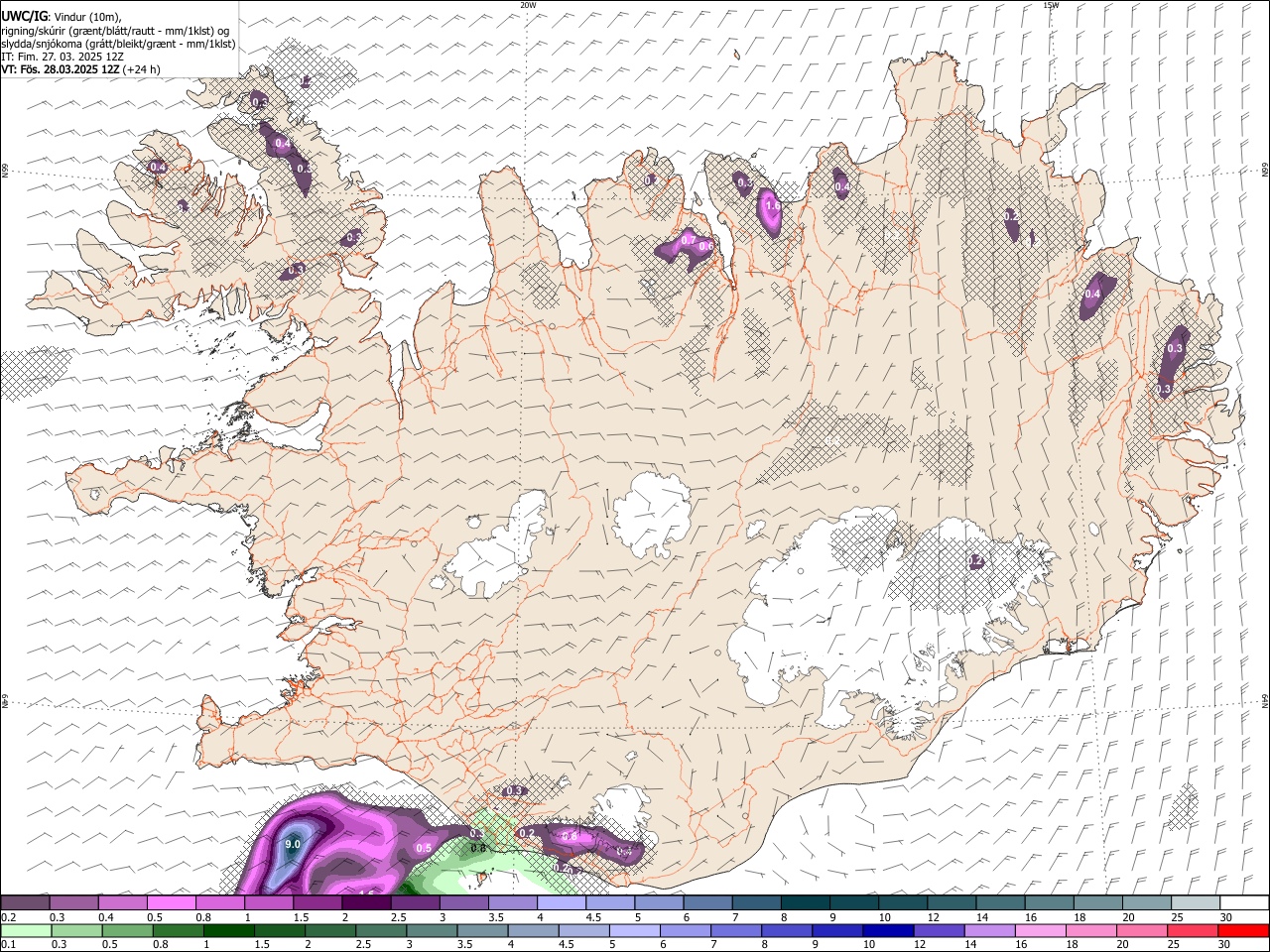Click the 'IT: Fim. 27. 03. 2025 12Z' line

[63, 57]
